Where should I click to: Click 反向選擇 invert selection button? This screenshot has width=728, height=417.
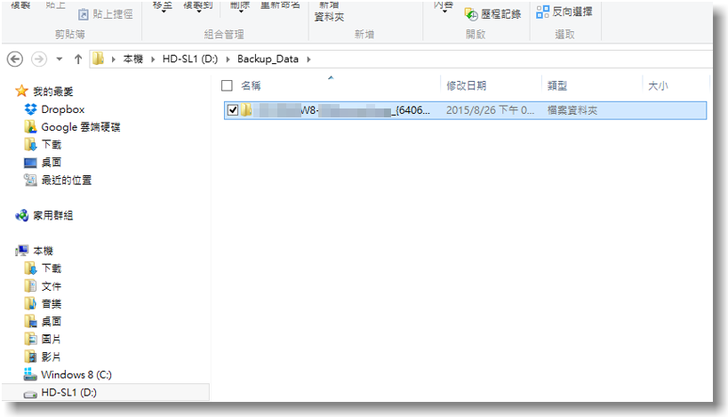pos(564,12)
